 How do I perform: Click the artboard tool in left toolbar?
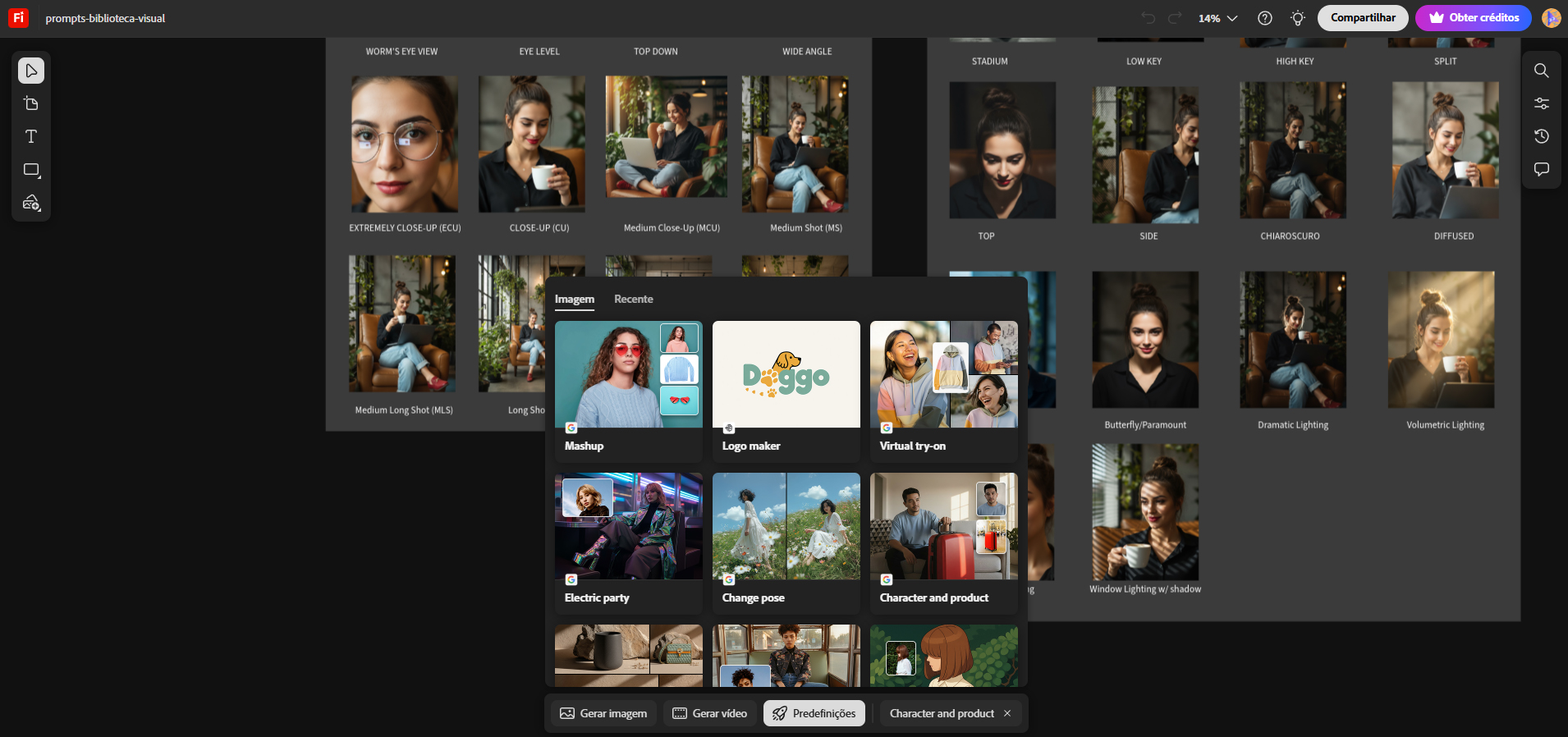tap(31, 103)
